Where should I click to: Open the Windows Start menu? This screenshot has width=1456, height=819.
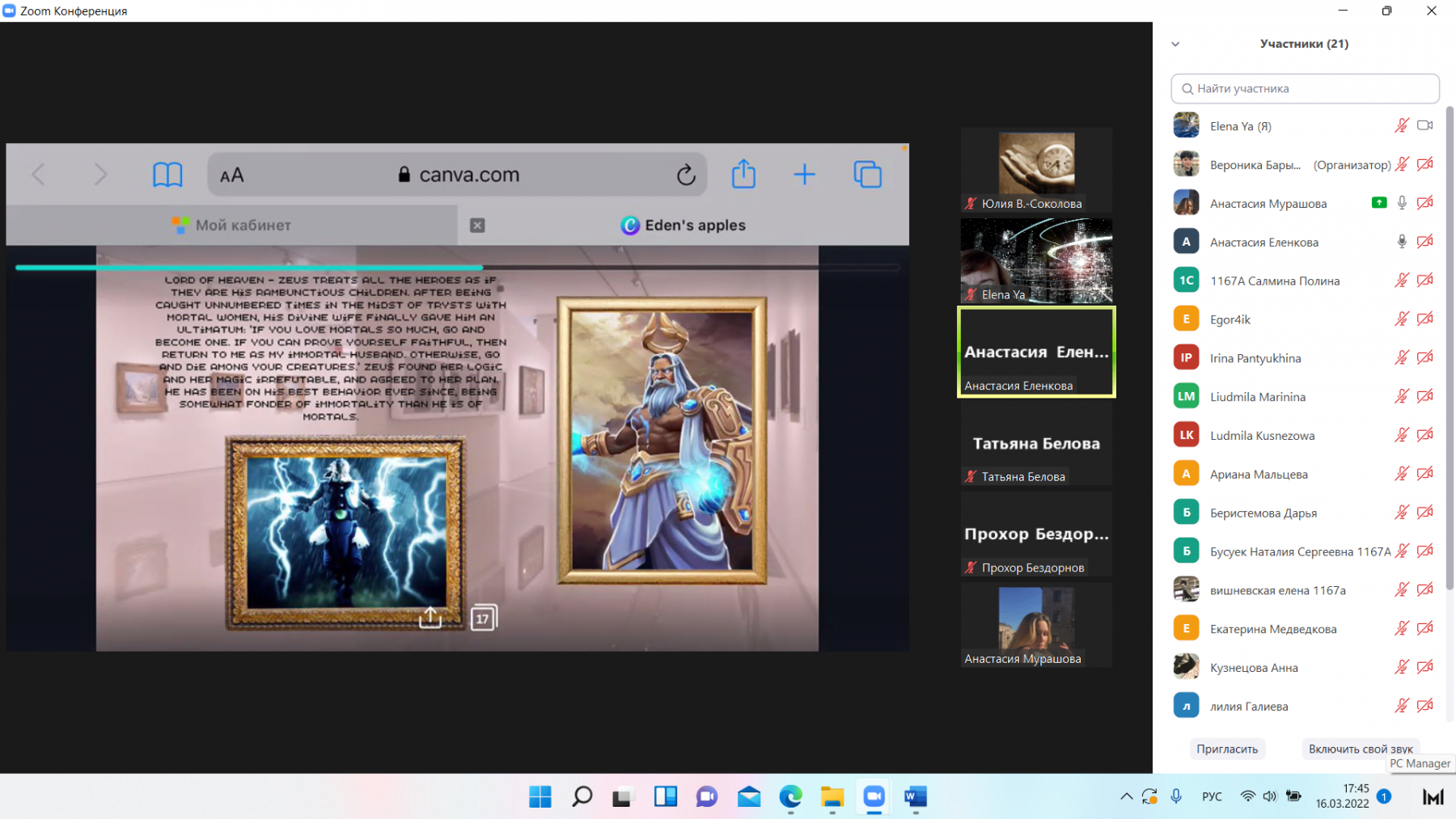click(540, 797)
